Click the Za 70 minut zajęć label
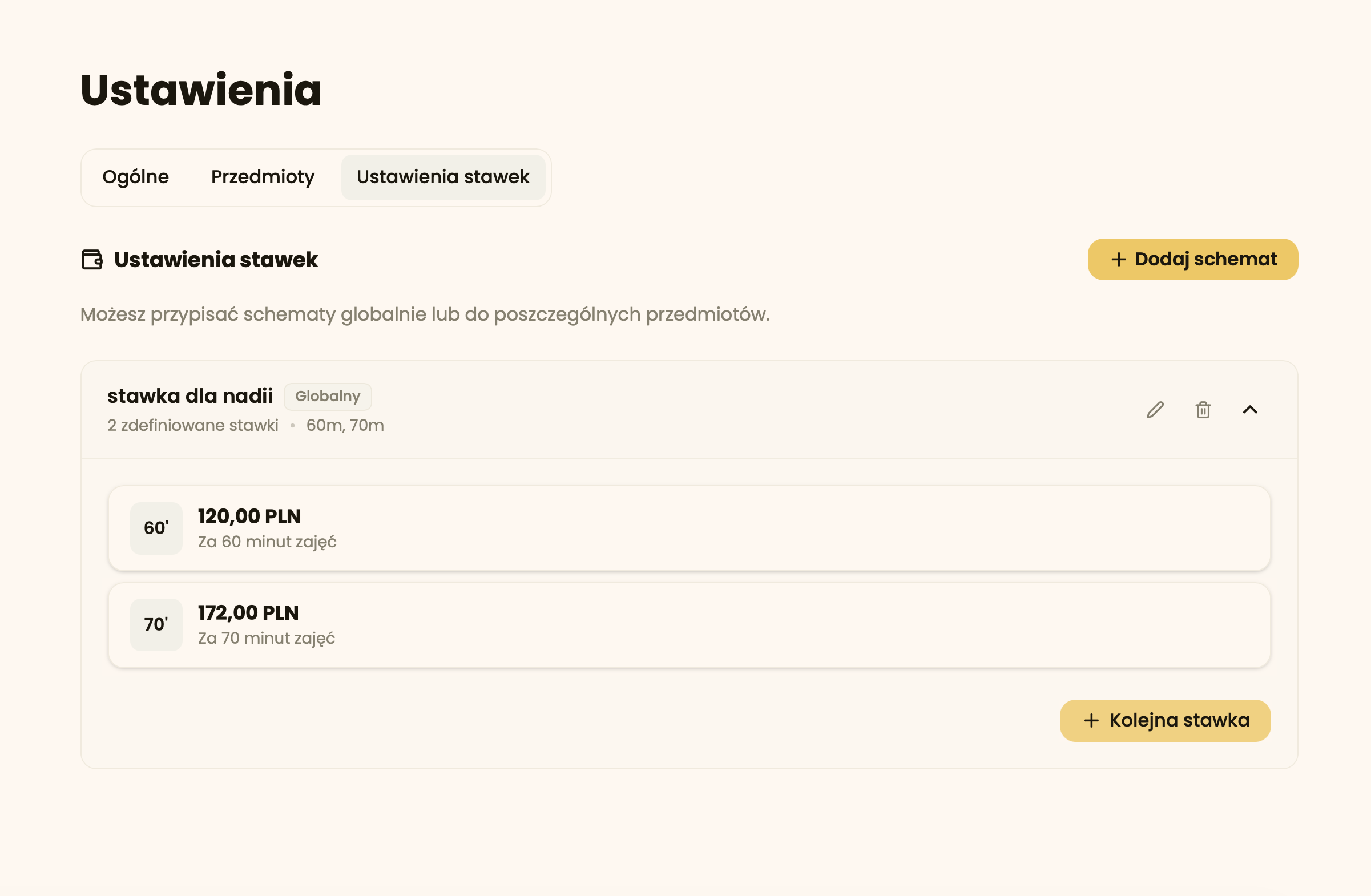This screenshot has height=896, width=1371. [x=266, y=639]
